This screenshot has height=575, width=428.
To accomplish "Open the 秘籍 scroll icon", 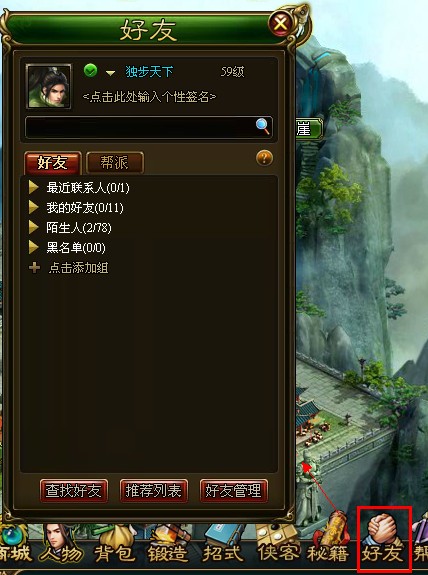I will point(329,543).
